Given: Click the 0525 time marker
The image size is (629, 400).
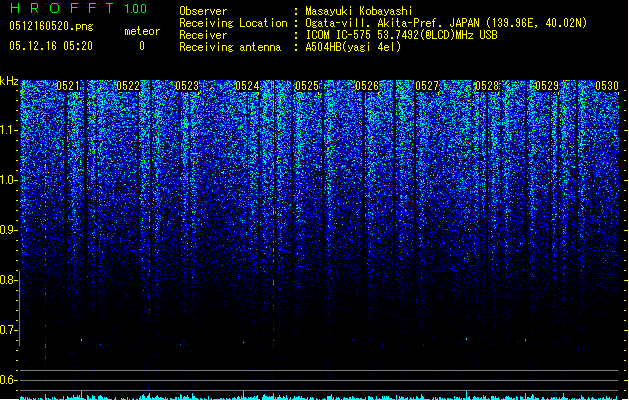Looking at the screenshot, I should point(307,86).
